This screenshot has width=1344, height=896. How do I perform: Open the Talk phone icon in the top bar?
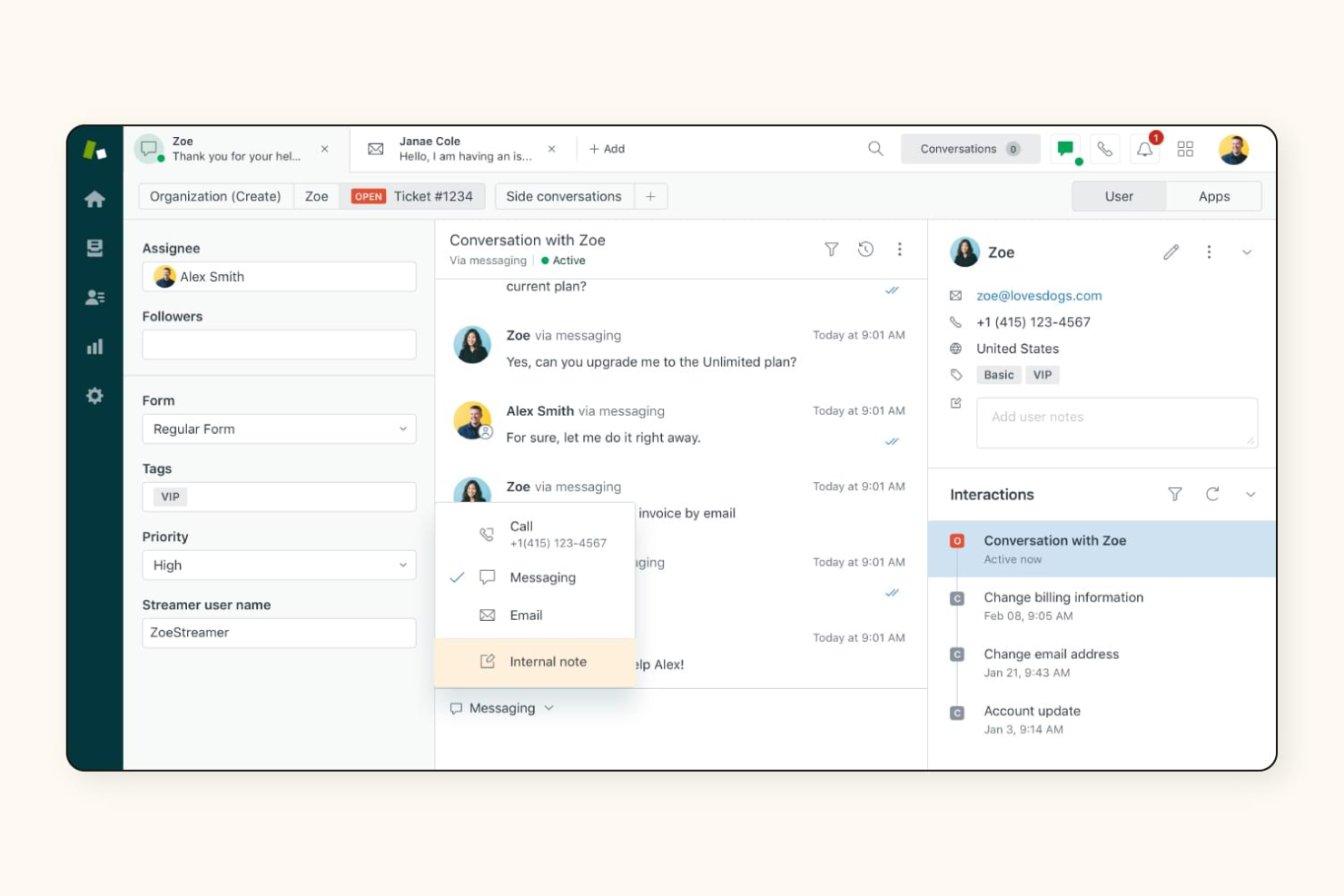click(x=1104, y=148)
